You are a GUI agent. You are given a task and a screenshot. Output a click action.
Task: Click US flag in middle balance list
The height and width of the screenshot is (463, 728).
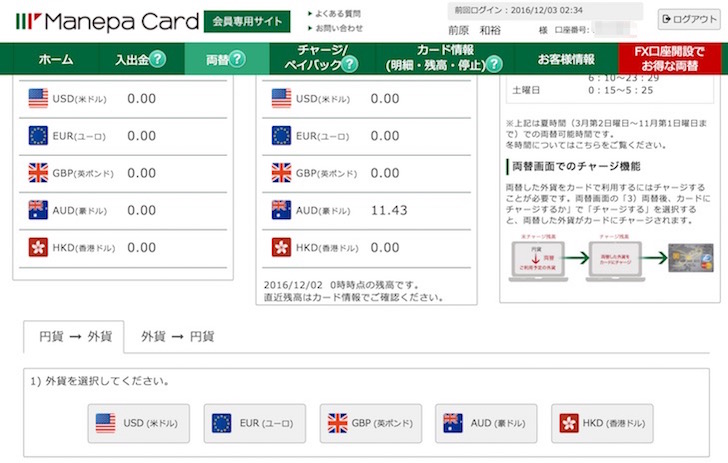coord(281,98)
